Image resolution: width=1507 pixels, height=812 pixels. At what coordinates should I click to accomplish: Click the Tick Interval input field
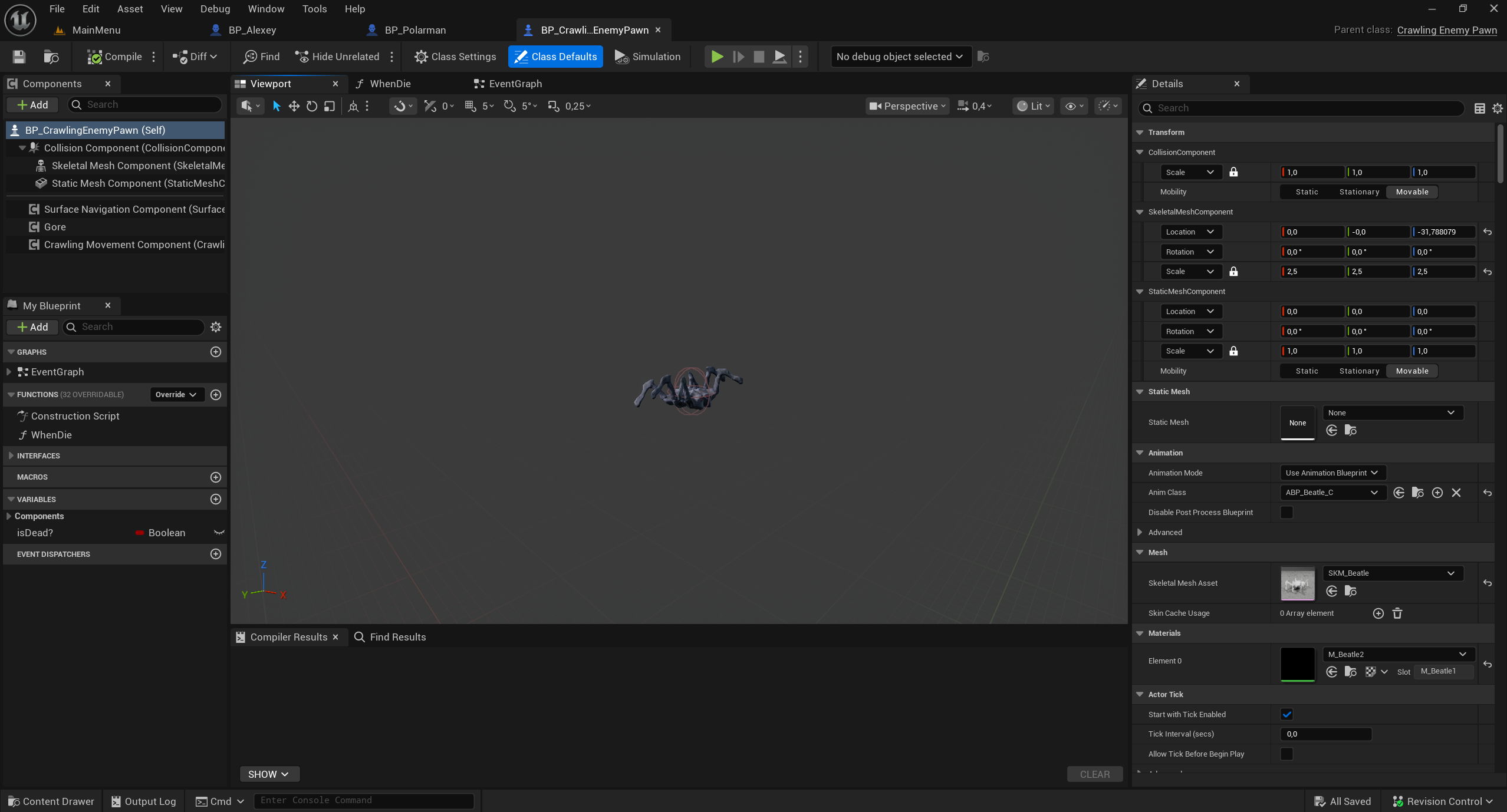(x=1326, y=734)
